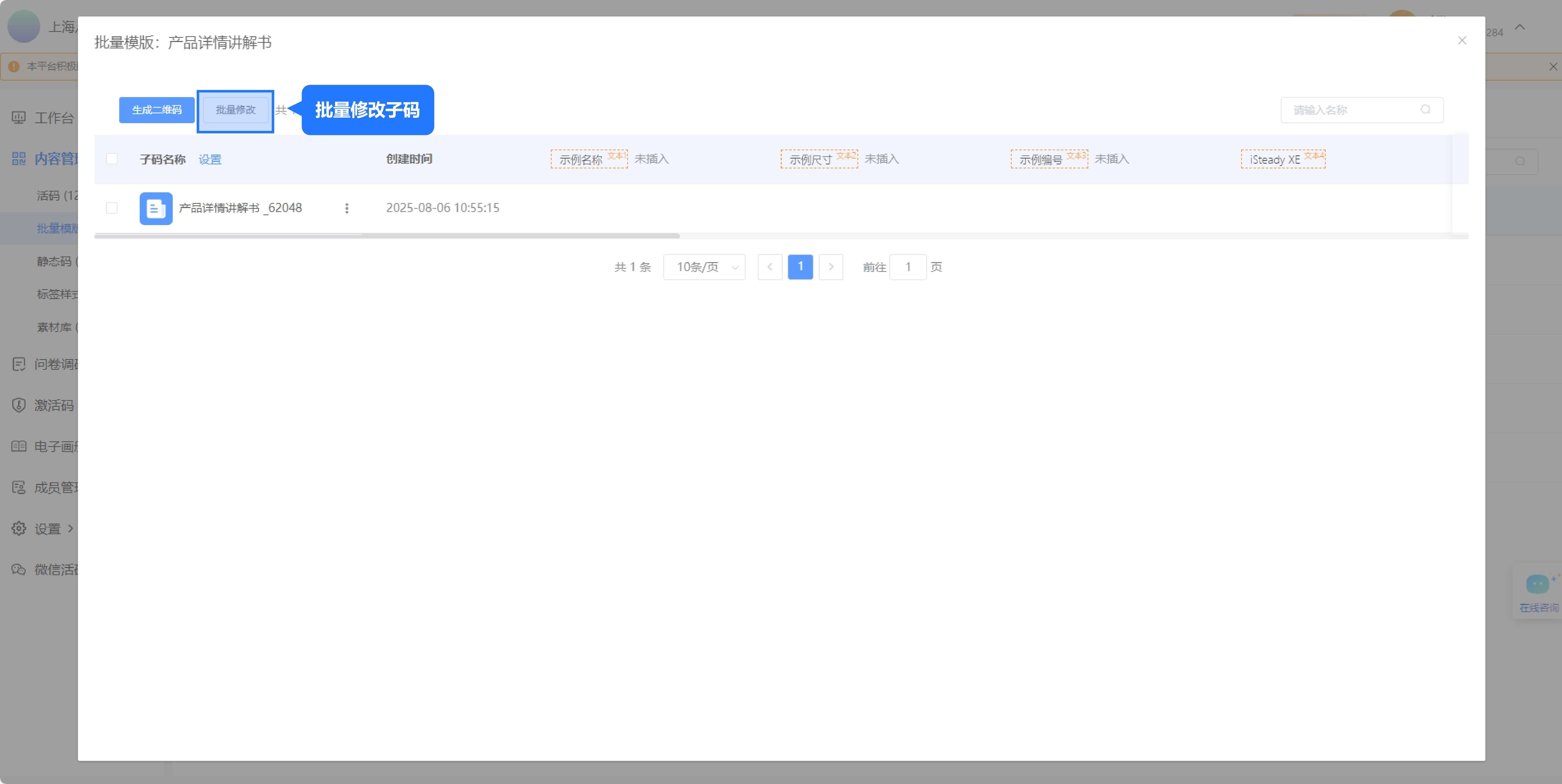
Task: Click the 在线咨询 chat robot icon
Action: (1537, 584)
